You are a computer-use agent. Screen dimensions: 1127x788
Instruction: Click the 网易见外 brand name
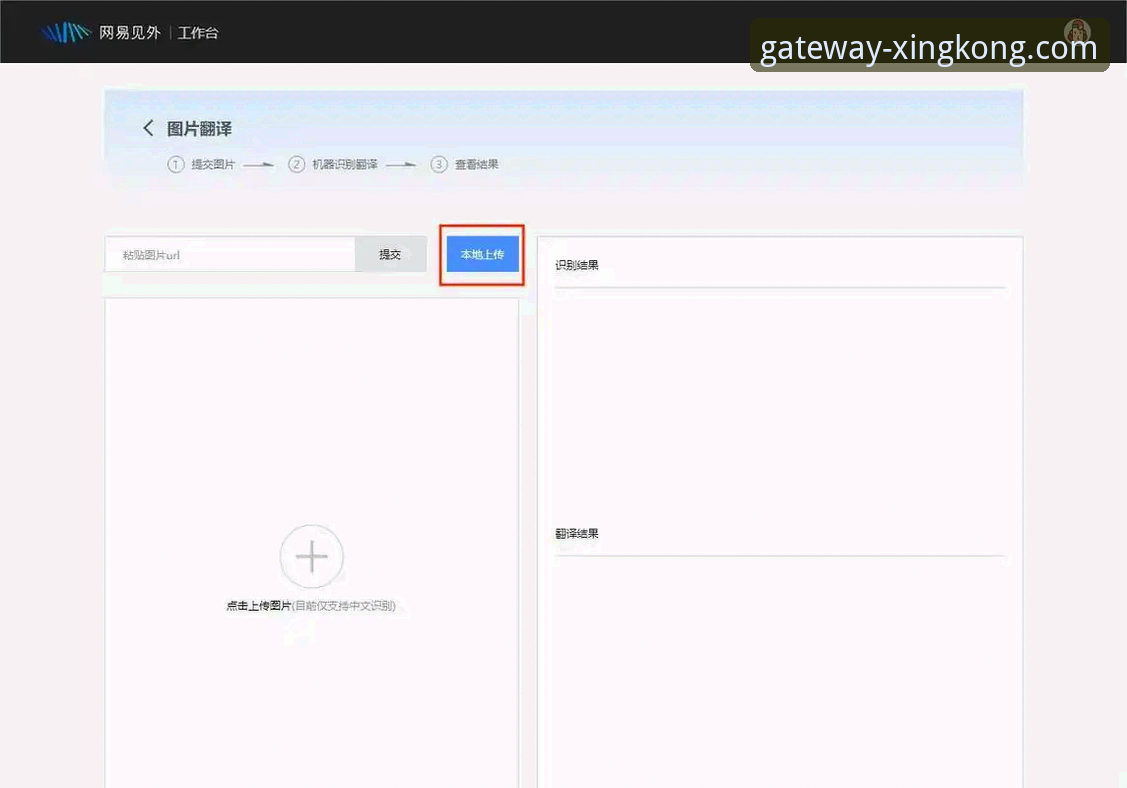pos(129,32)
